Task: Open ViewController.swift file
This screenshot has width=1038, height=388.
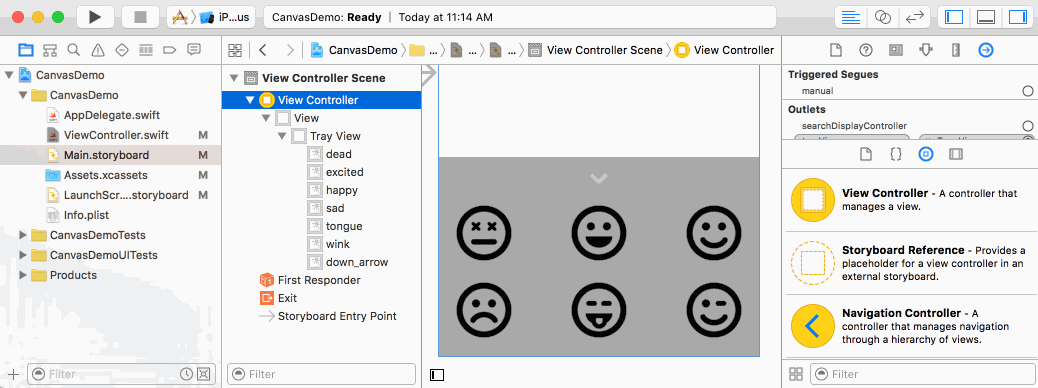Action: coord(116,135)
